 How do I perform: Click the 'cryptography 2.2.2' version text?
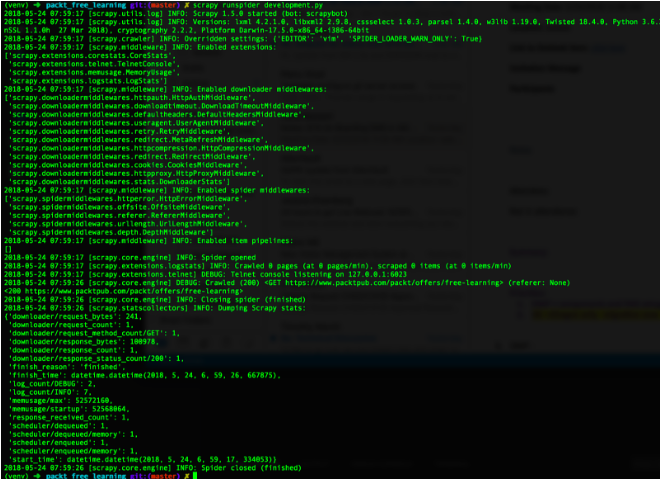click(155, 30)
